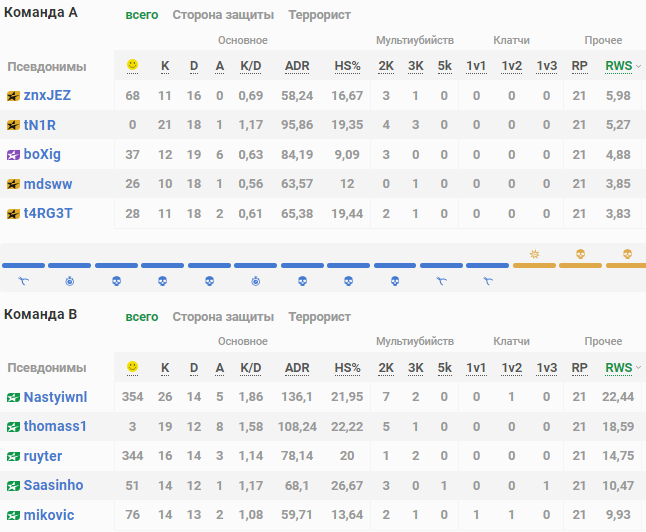Image resolution: width=646 pixels, height=532 pixels.
Task: Click the smiley icon in Команда B header
Action: [132, 368]
